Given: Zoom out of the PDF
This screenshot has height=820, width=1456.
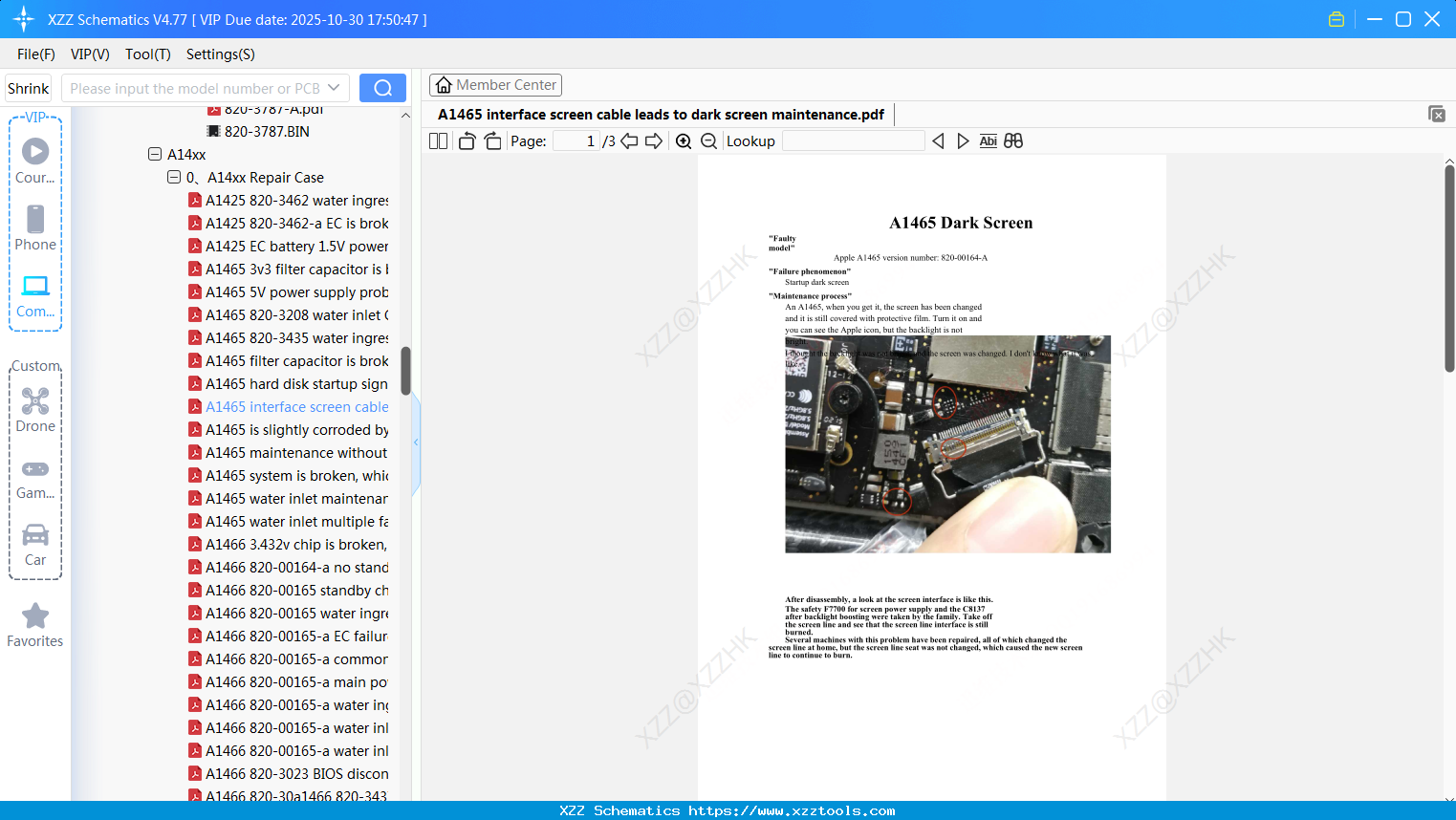Looking at the screenshot, I should click(708, 141).
